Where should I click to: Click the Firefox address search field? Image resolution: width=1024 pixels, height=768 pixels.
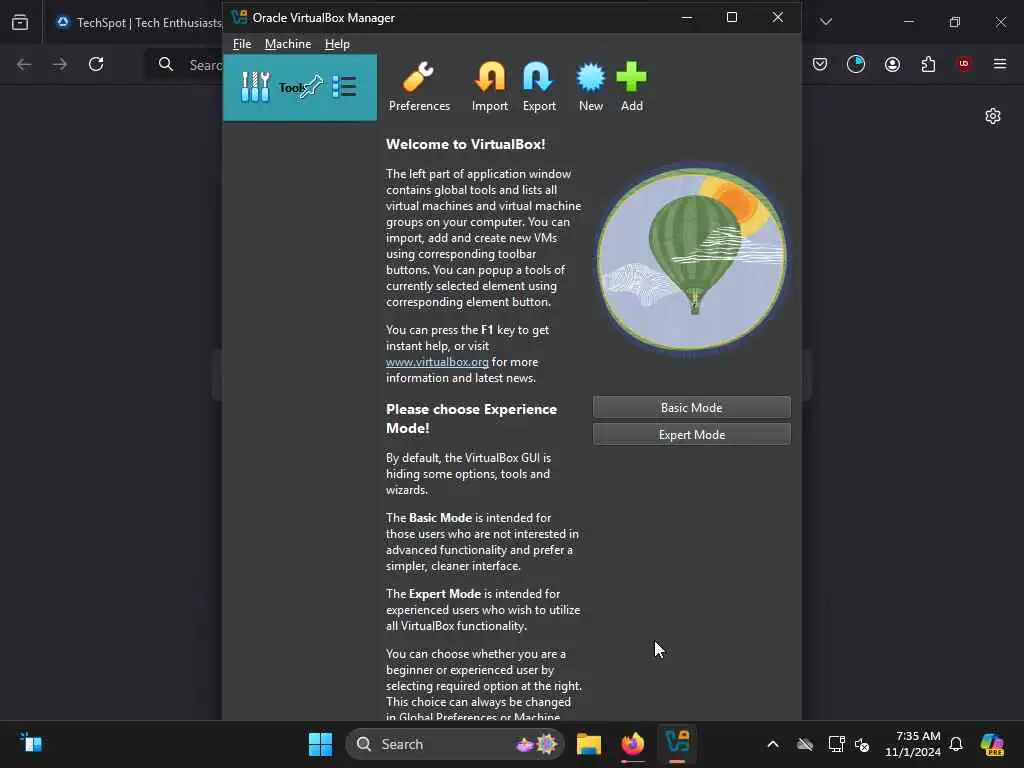pyautogui.click(x=184, y=65)
